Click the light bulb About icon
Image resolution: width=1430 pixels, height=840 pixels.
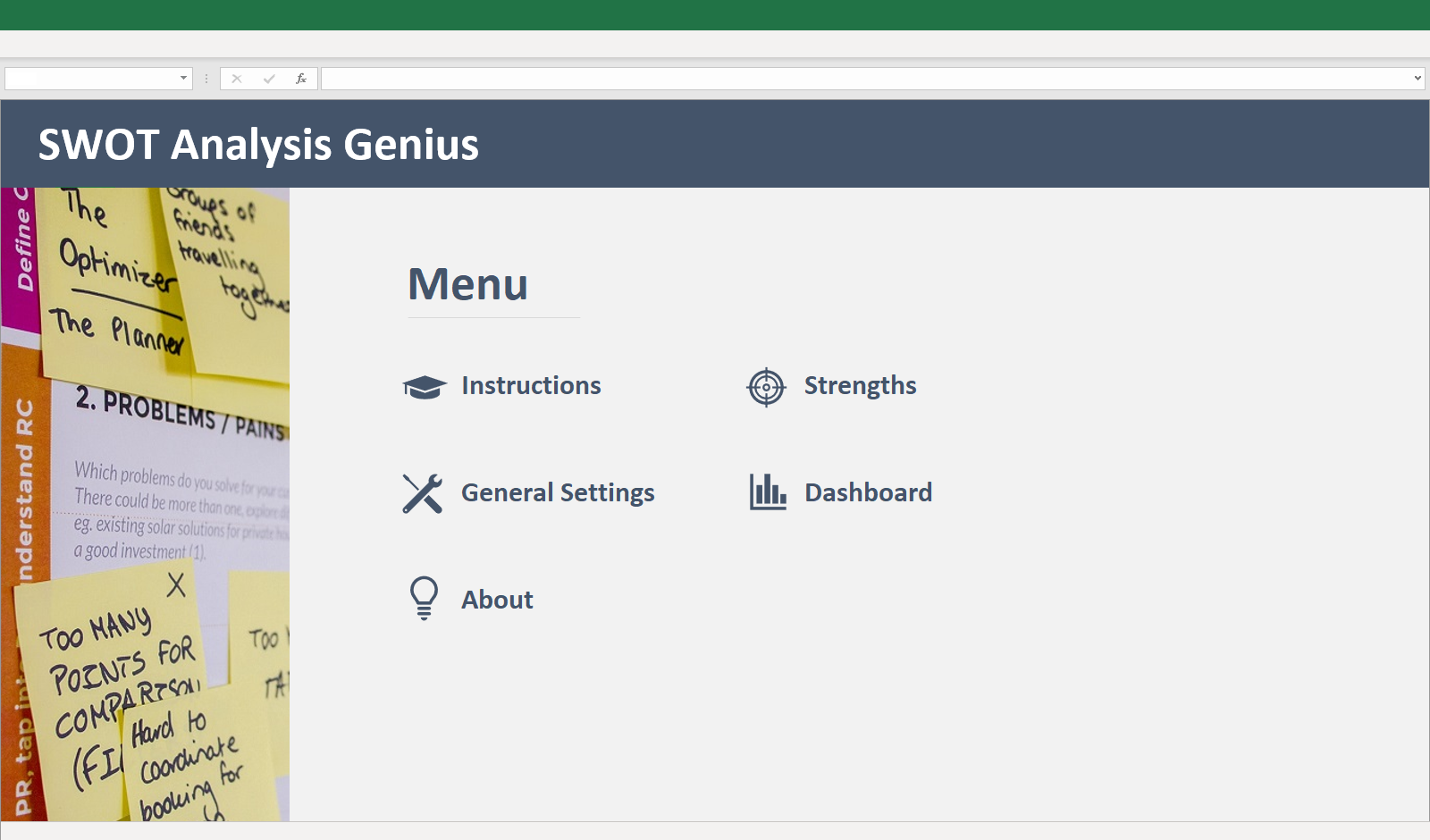pos(424,598)
